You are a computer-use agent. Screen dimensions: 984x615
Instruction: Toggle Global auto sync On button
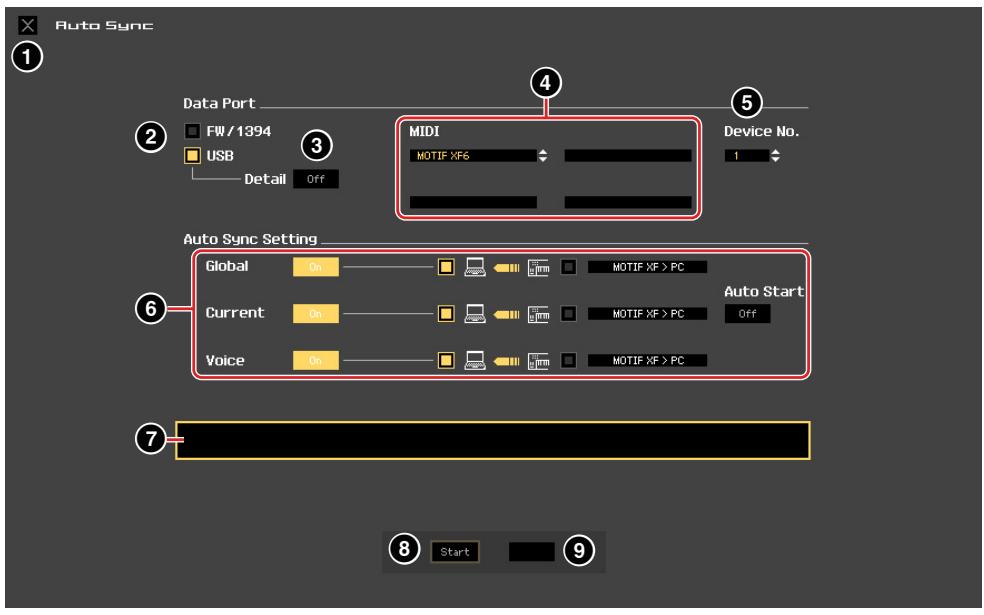pos(316,267)
